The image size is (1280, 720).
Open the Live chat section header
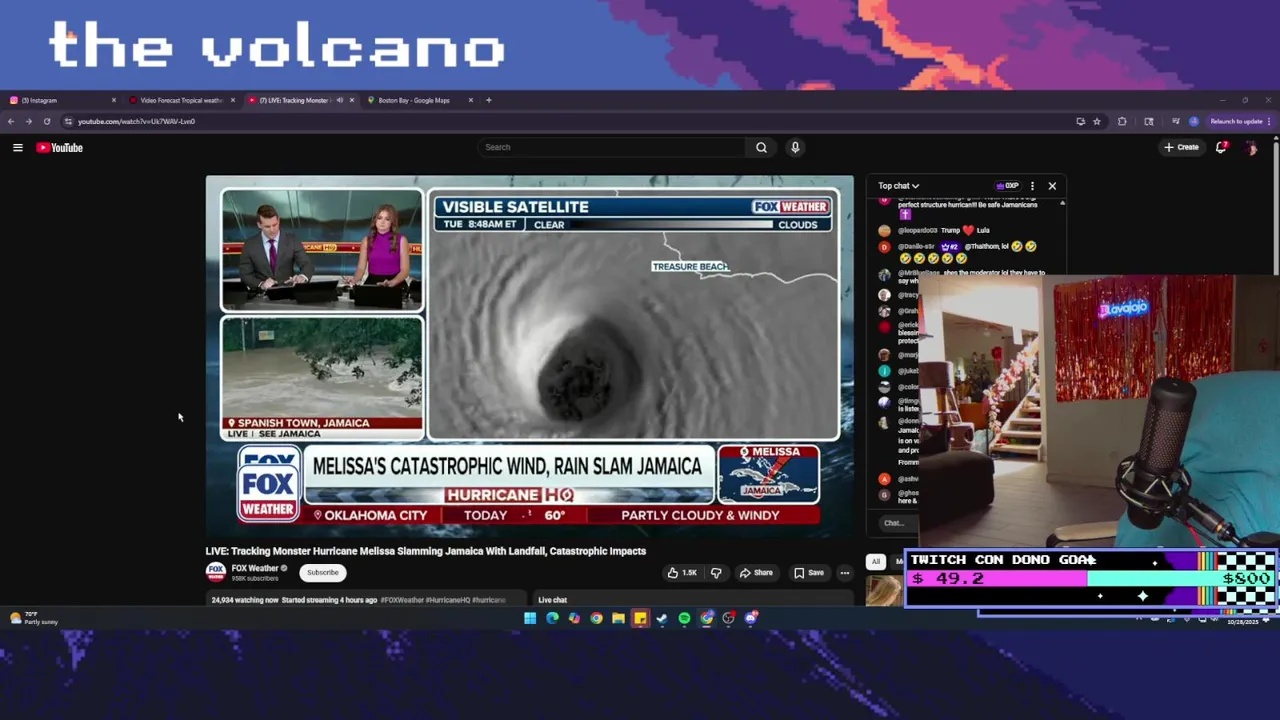tap(552, 600)
